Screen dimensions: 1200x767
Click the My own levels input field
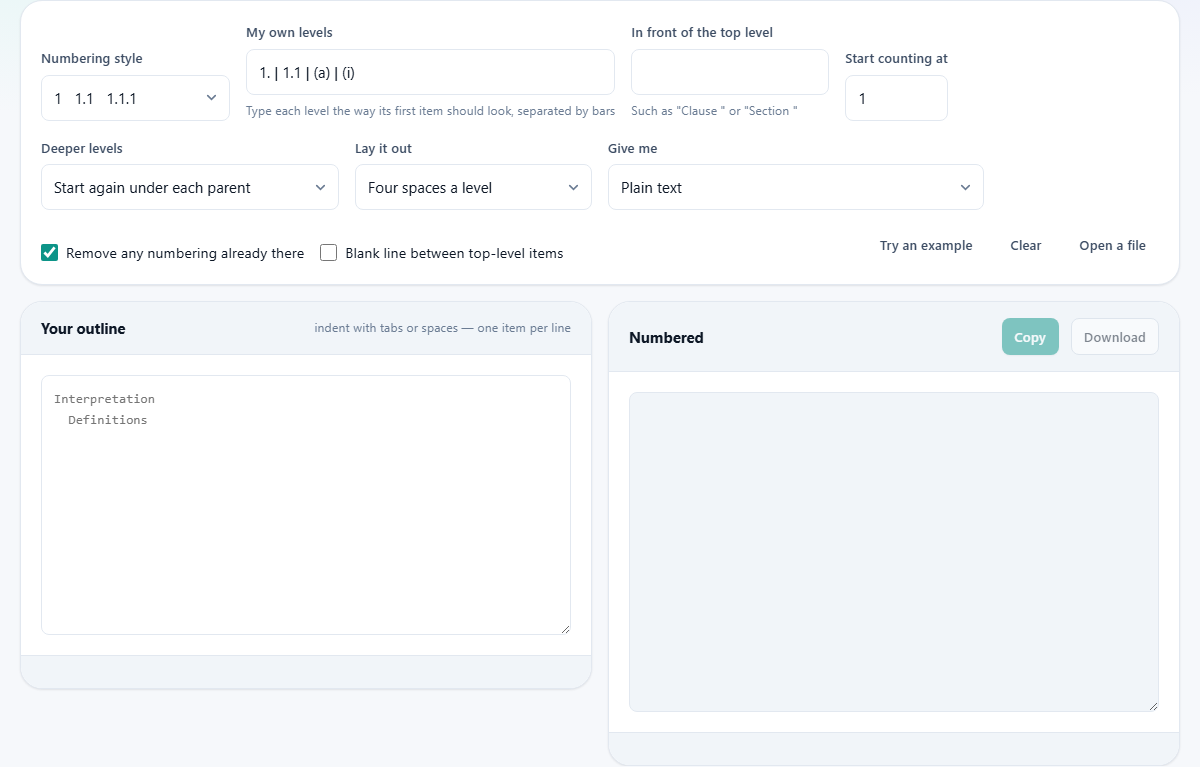[x=430, y=72]
